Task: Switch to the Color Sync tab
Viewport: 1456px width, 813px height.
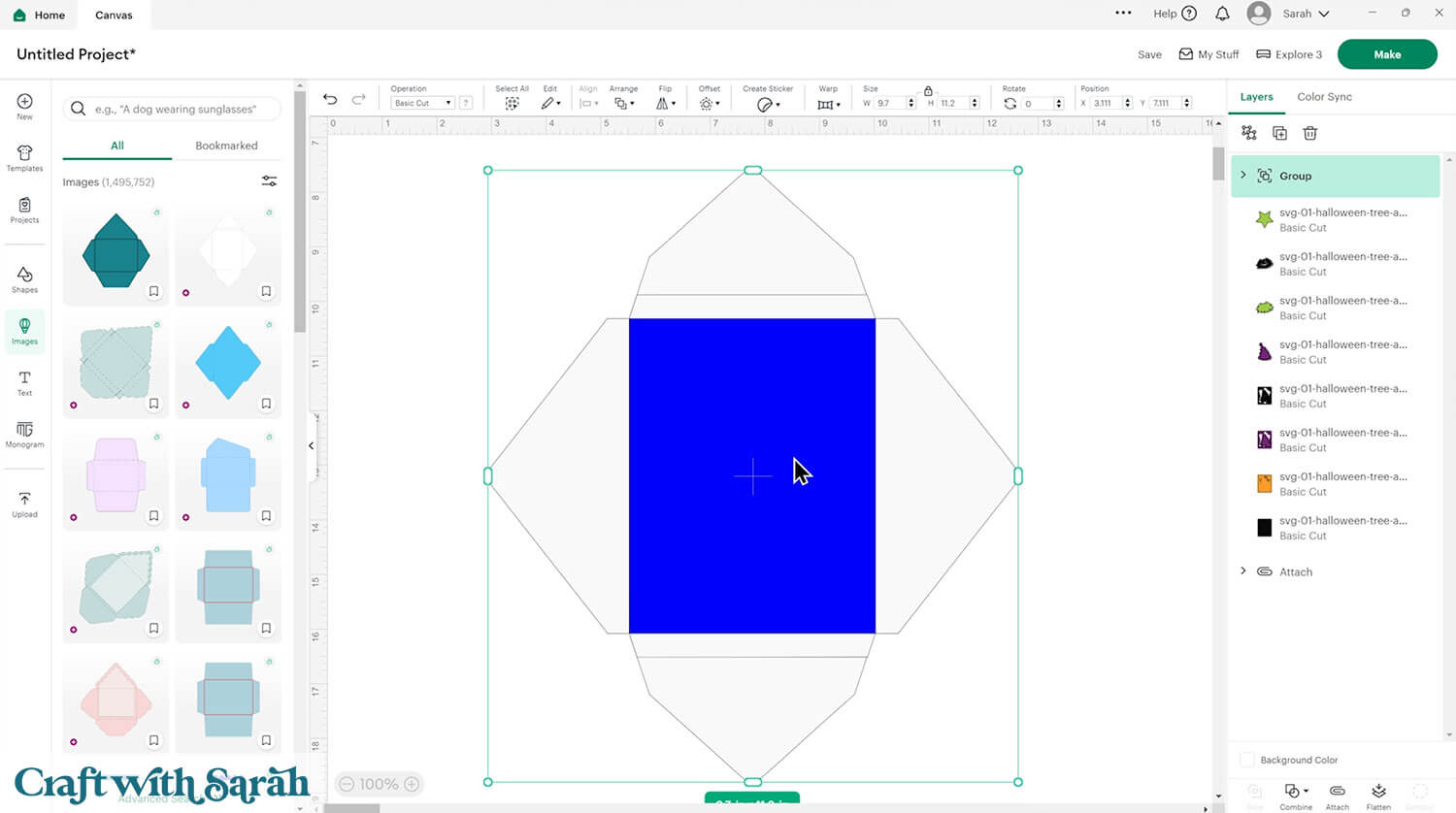Action: pos(1324,97)
